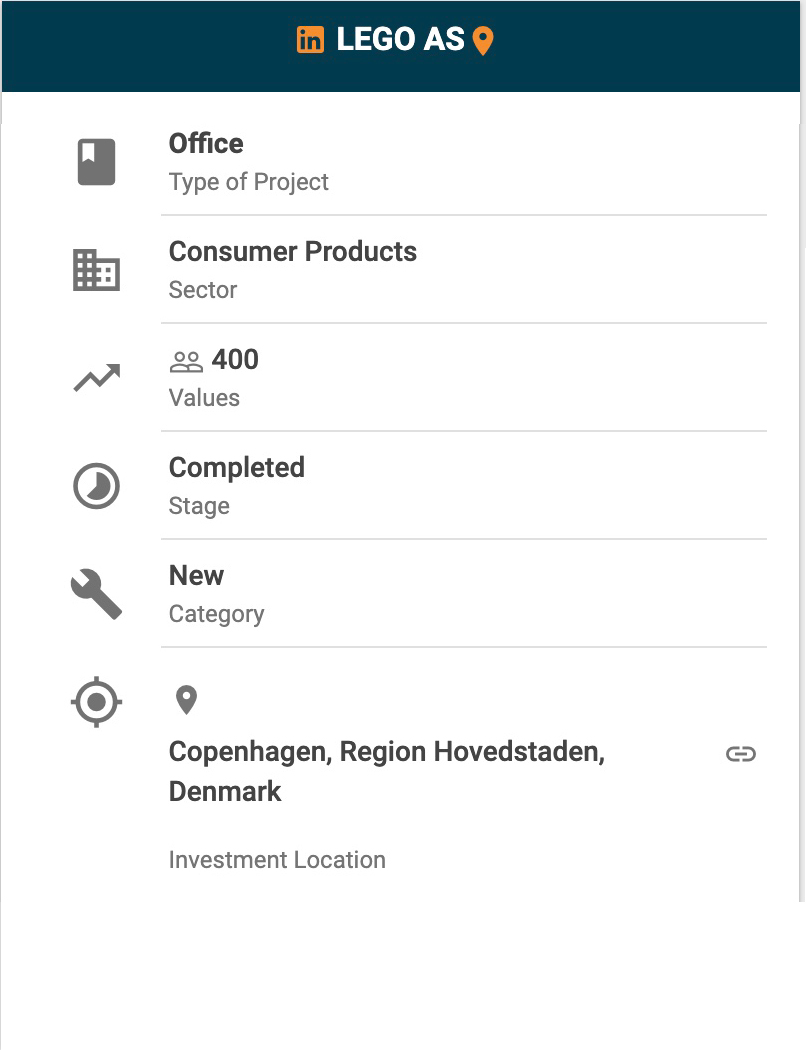This screenshot has height=1050, width=806.
Task: Click the Investment Location label
Action: [x=277, y=860]
